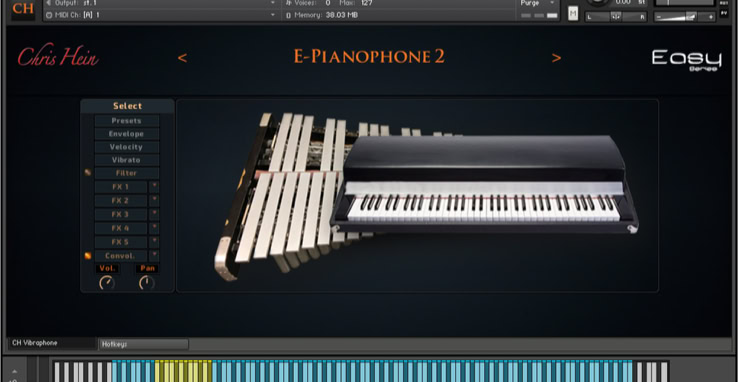Open the Envelope page
The image size is (738, 382).
(x=127, y=134)
